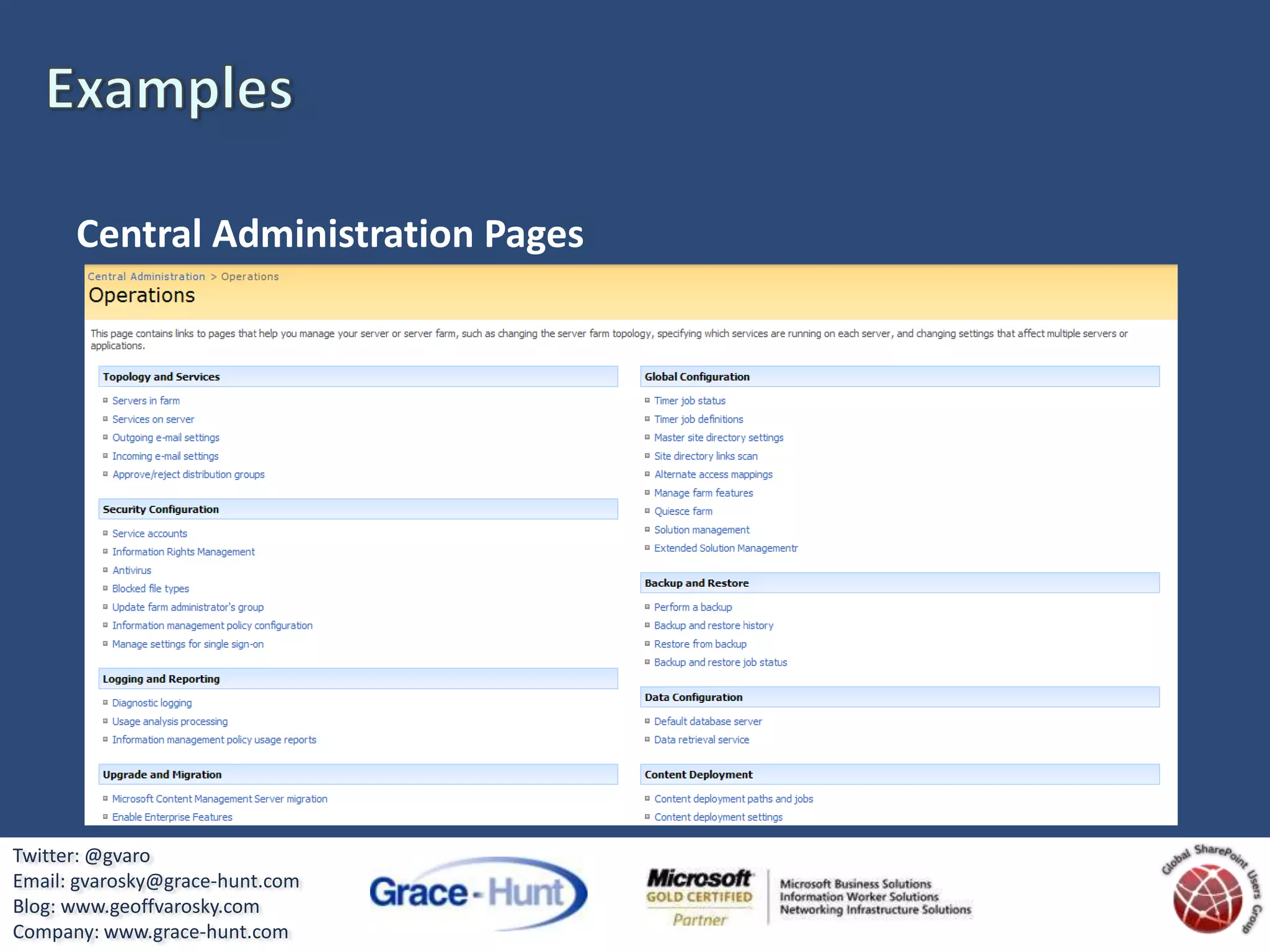
Task: Open Microsoft Content Management Server migration
Action: point(220,799)
